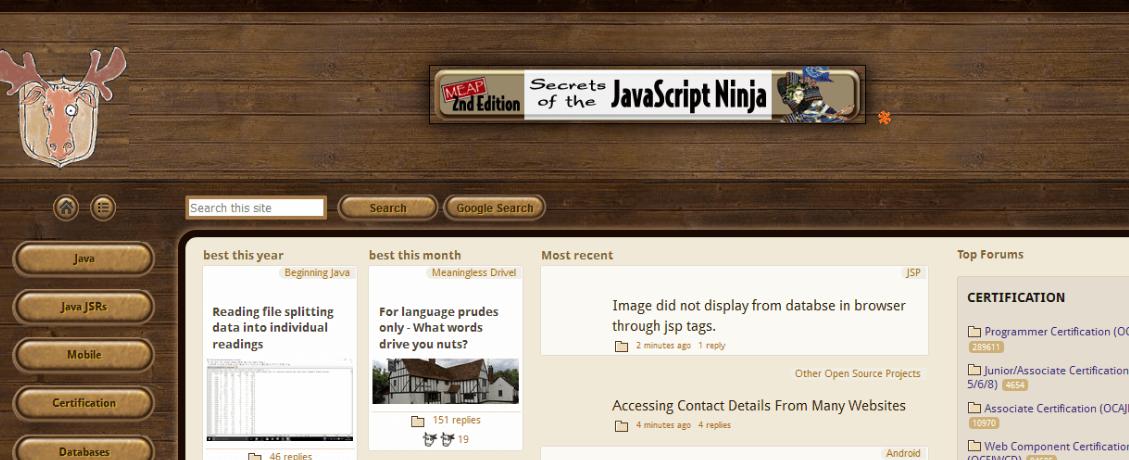Click the Most recent heading
The height and width of the screenshot is (460, 1129).
point(577,255)
